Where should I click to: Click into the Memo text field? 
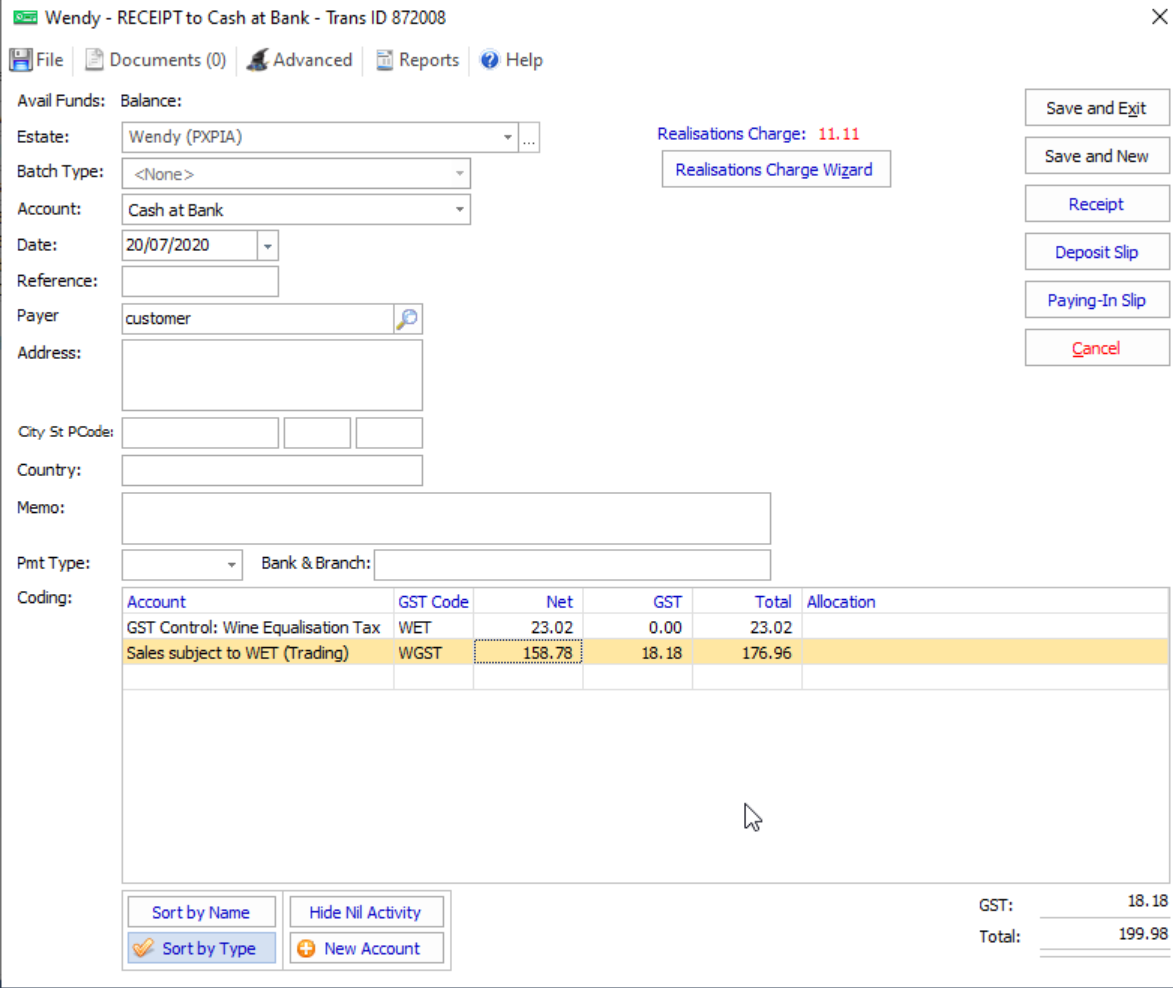point(446,518)
